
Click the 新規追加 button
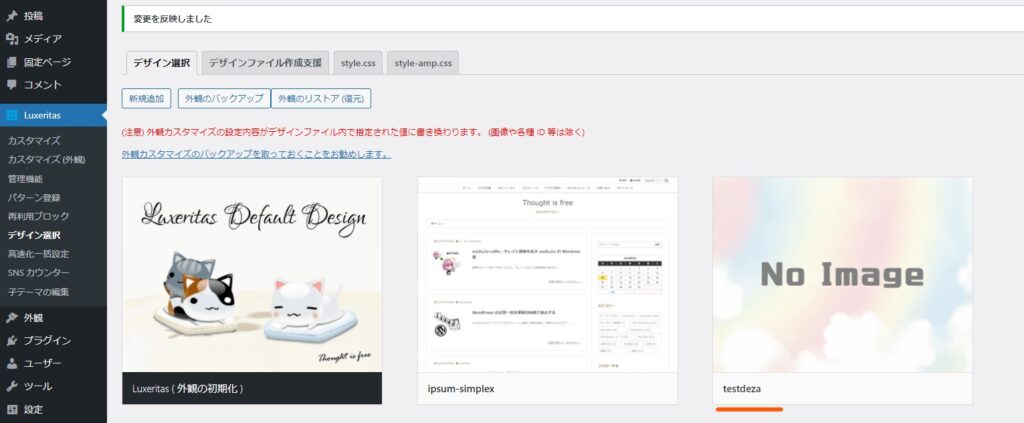[146, 99]
